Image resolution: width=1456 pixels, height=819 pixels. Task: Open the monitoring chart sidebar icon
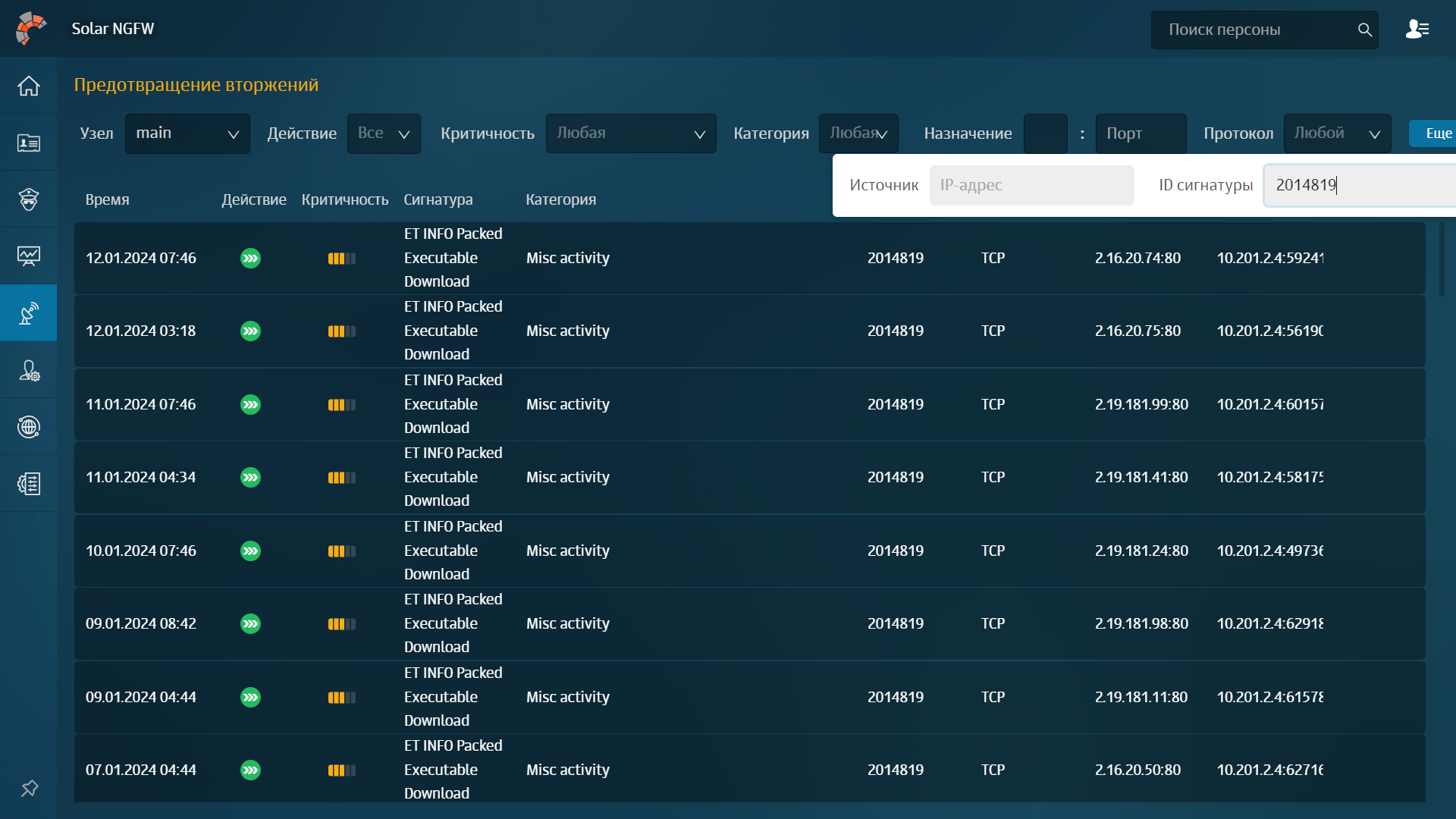(x=29, y=256)
